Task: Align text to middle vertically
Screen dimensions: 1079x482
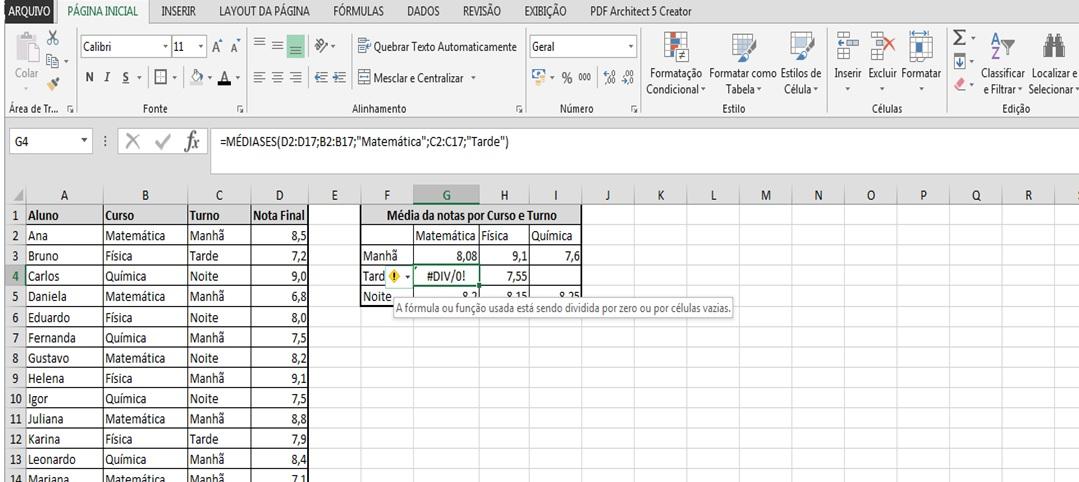Action: tap(277, 45)
